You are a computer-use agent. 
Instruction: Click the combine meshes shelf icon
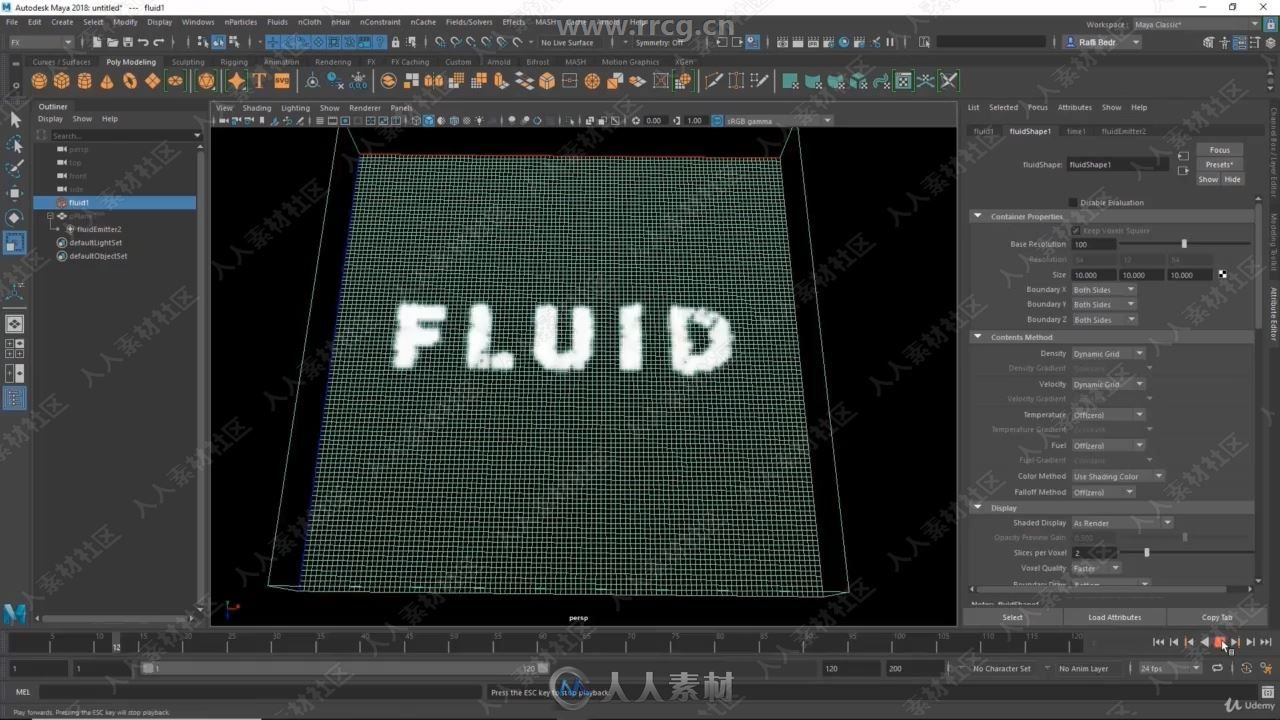coord(388,81)
